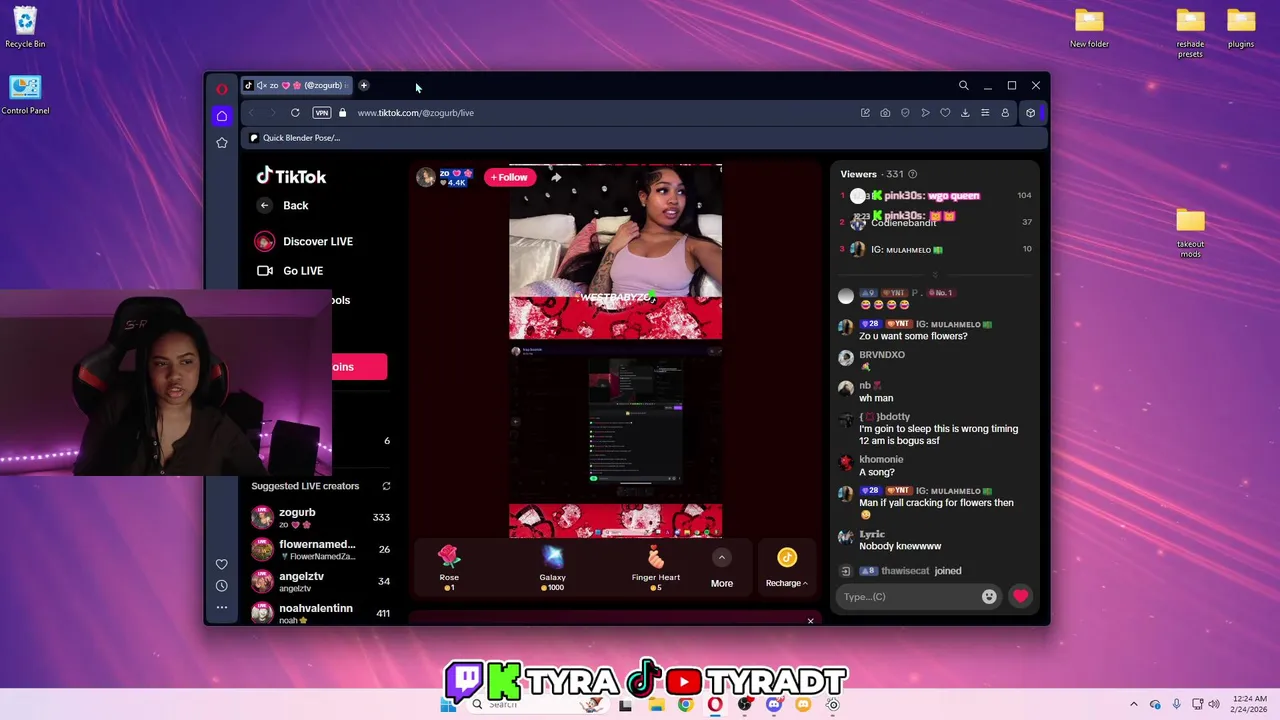Viewport: 1280px width, 720px height.
Task: Open the easy setup sliders menu
Action: (x=985, y=113)
